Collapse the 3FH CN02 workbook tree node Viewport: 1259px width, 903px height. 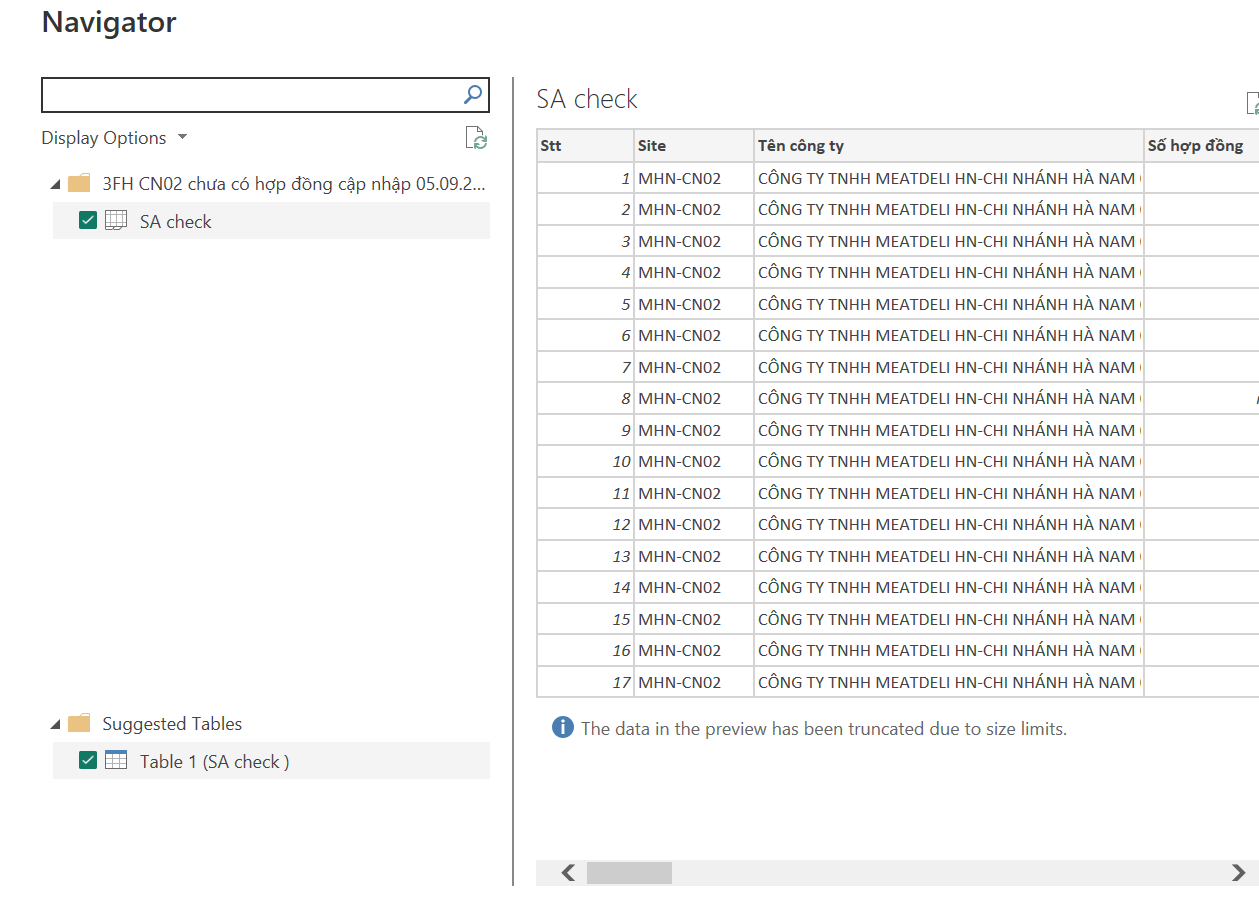tap(54, 184)
